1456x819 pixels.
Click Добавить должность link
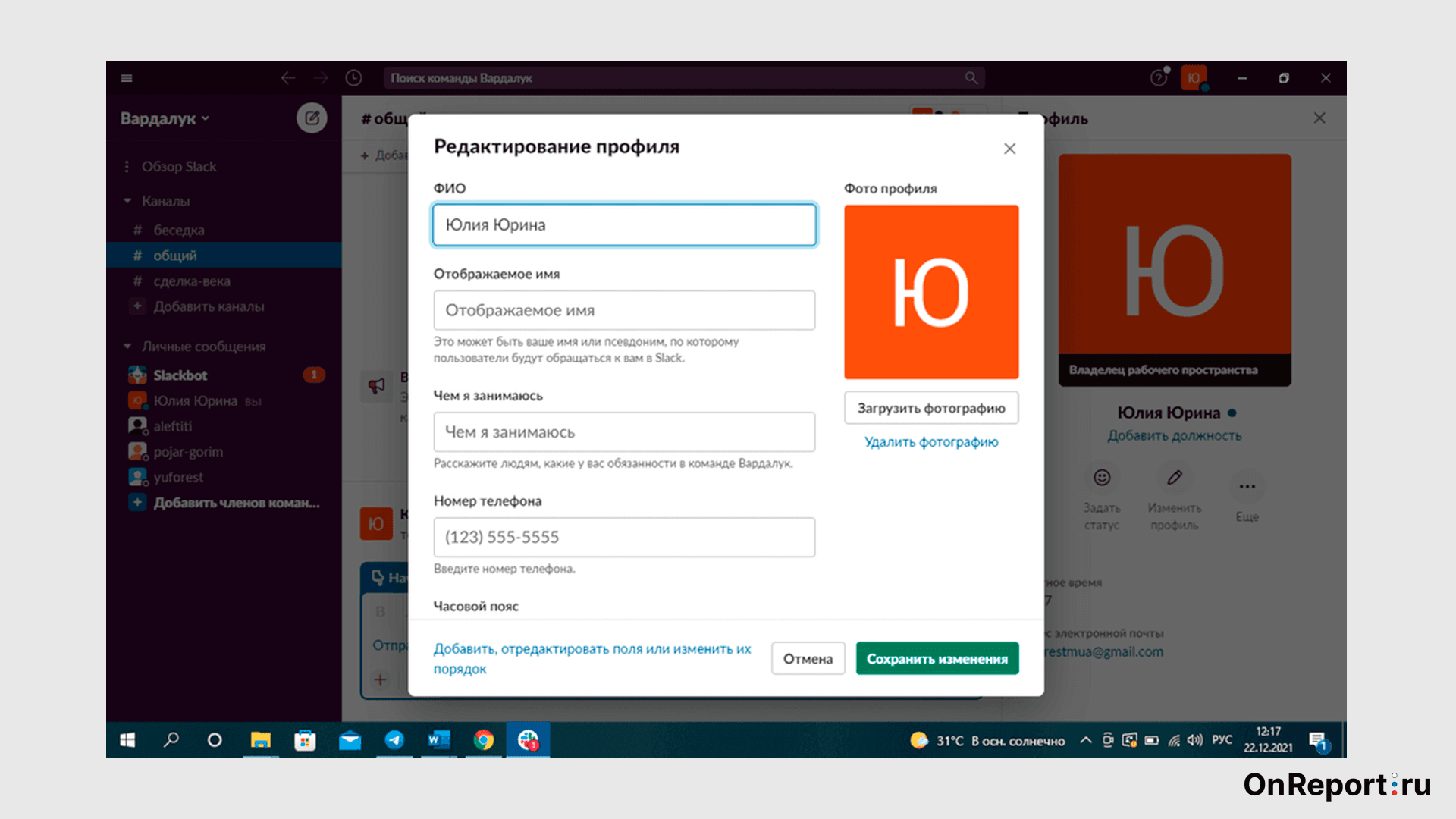click(x=1175, y=436)
